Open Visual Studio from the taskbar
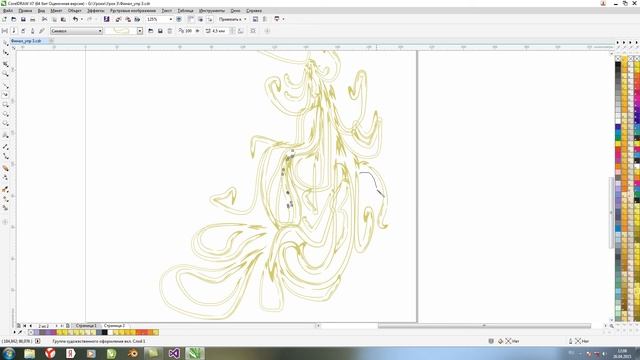Screen dimensions: 640x360 tap(174, 353)
